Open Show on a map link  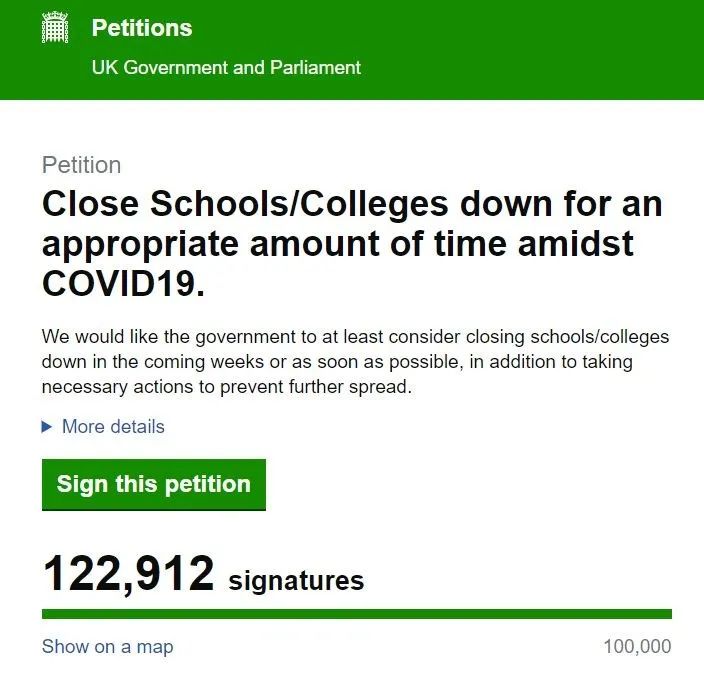[x=107, y=646]
